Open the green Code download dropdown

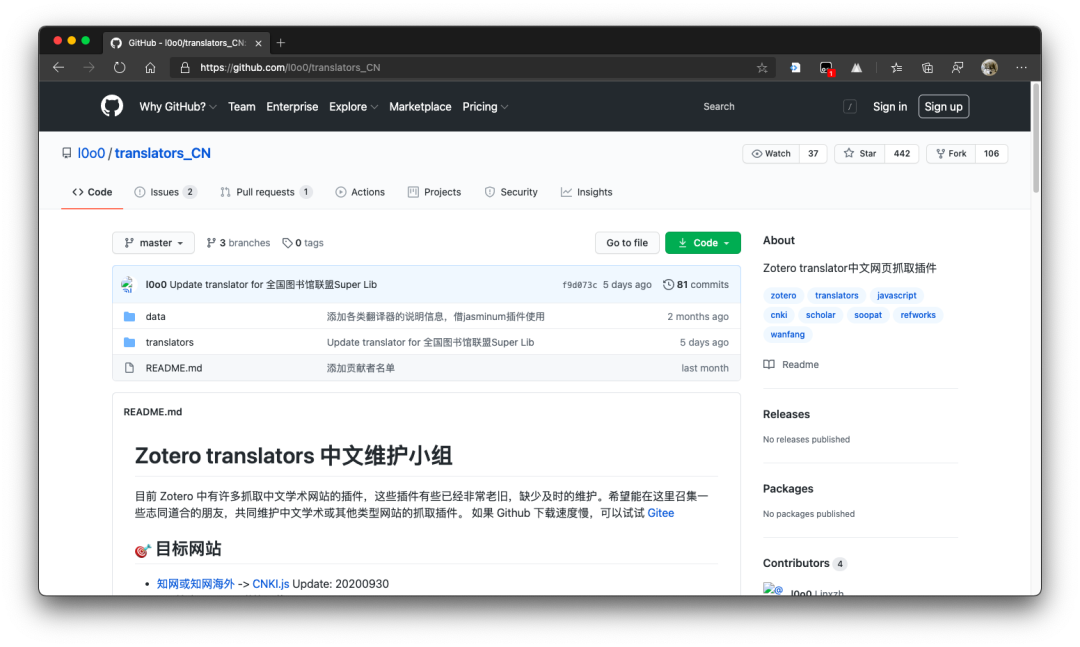tap(703, 243)
